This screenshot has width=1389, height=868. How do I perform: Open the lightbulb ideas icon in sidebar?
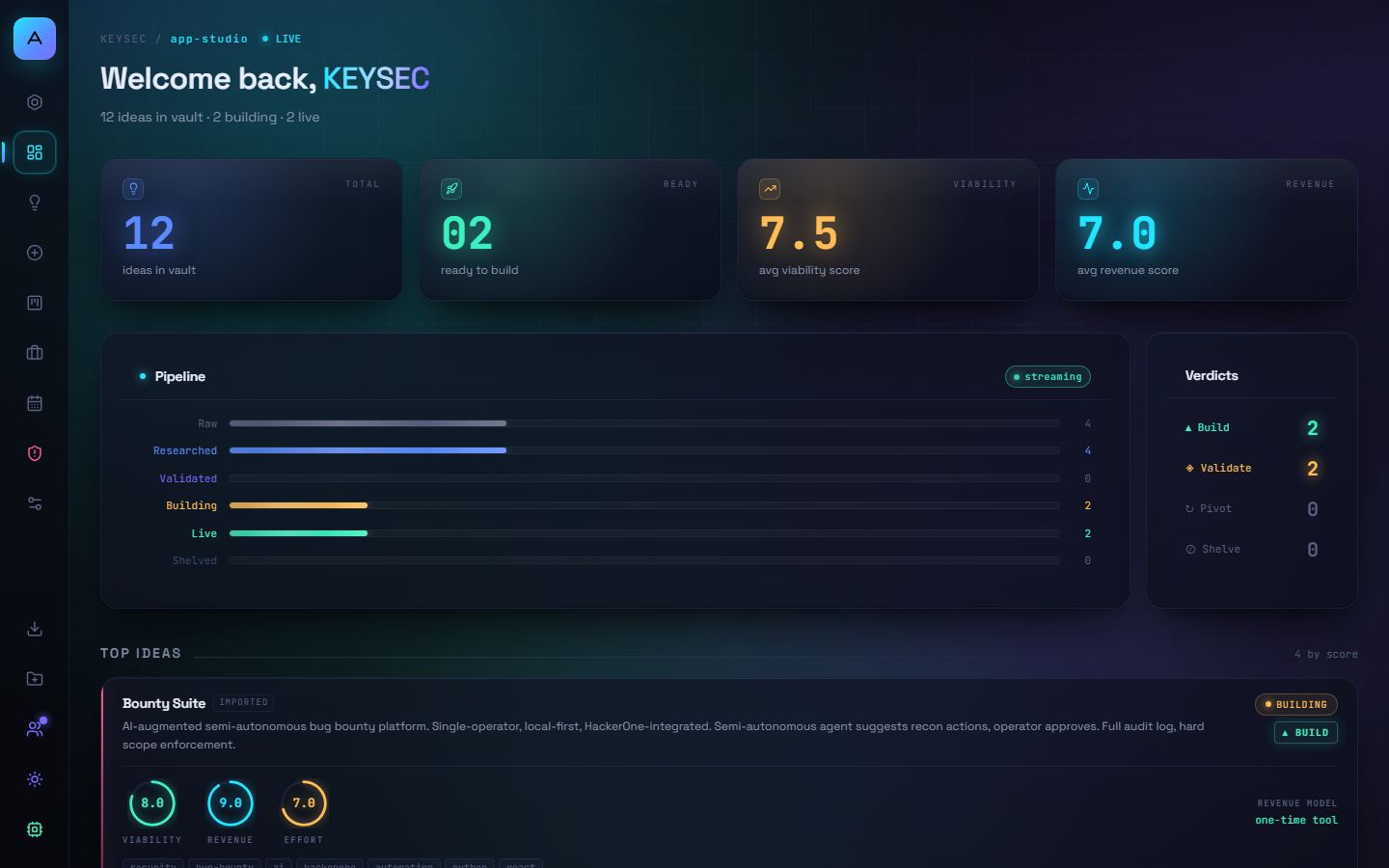click(x=35, y=203)
